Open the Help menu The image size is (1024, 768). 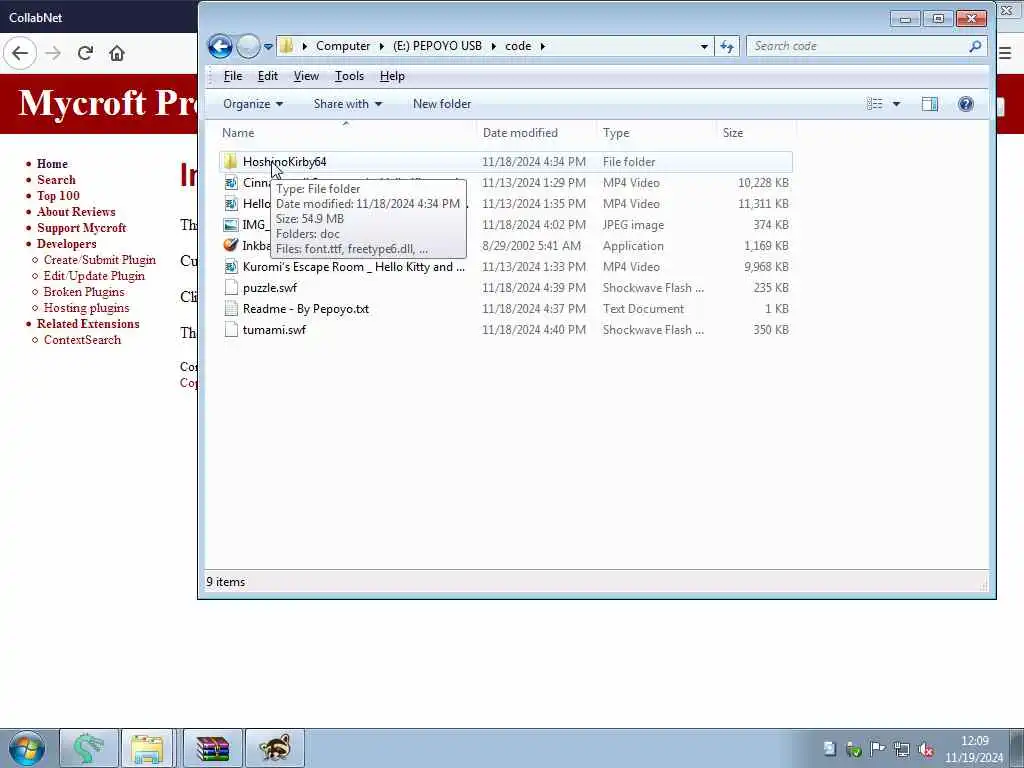click(392, 76)
